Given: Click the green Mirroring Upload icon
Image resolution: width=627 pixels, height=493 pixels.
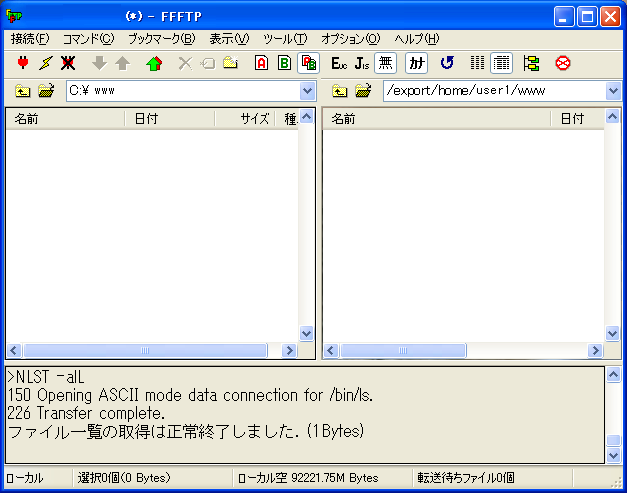Looking at the screenshot, I should [154, 63].
